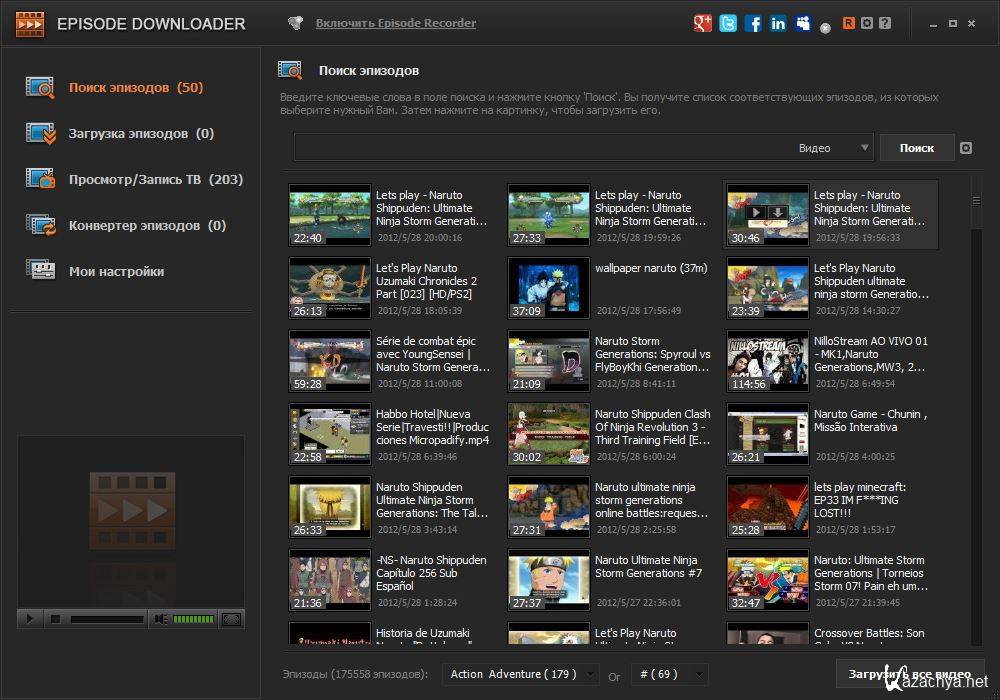Screen dimensions: 1000x700
Task: Share via Twitter icon
Action: click(x=728, y=23)
